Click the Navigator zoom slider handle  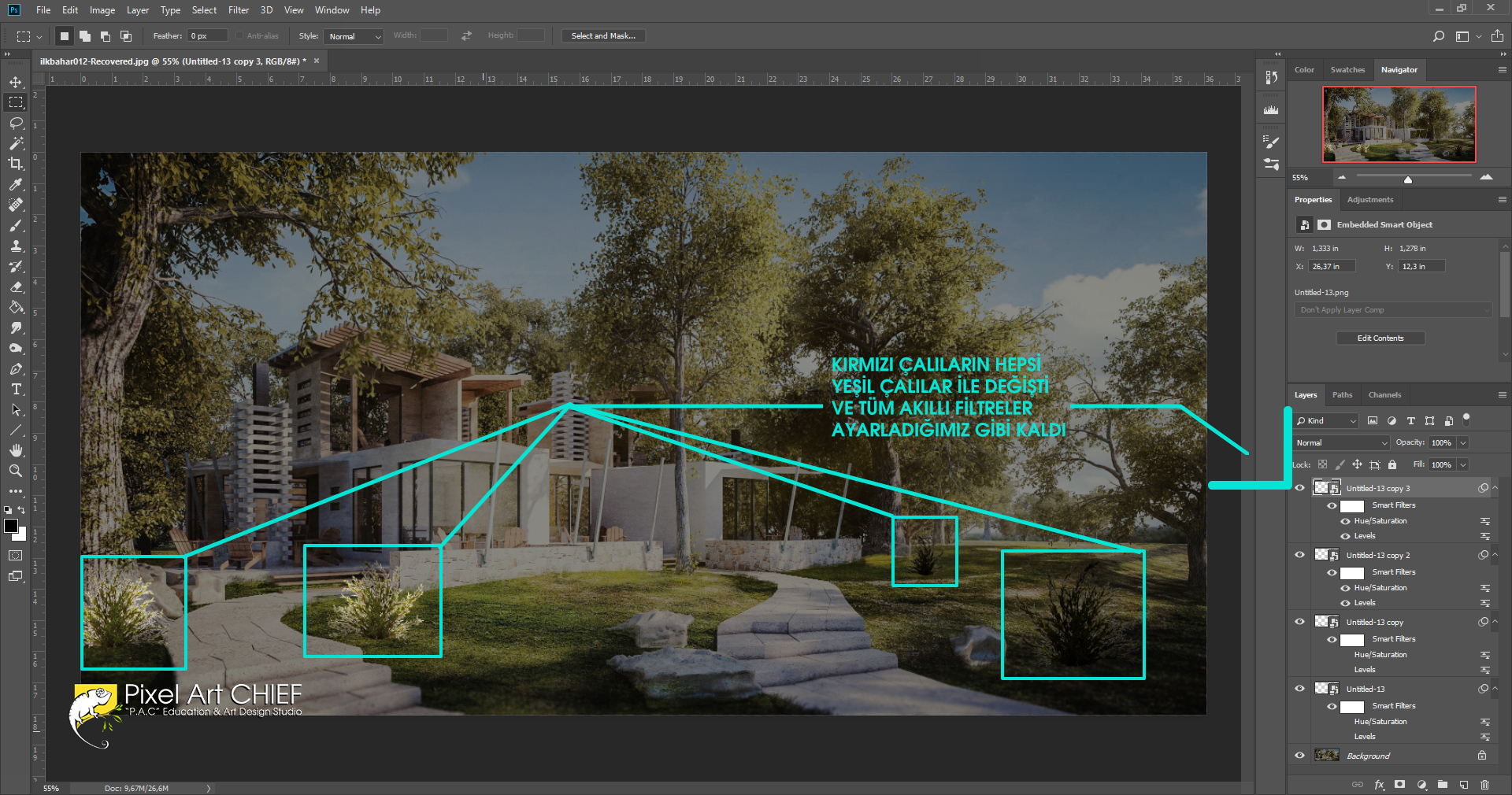(x=1407, y=179)
